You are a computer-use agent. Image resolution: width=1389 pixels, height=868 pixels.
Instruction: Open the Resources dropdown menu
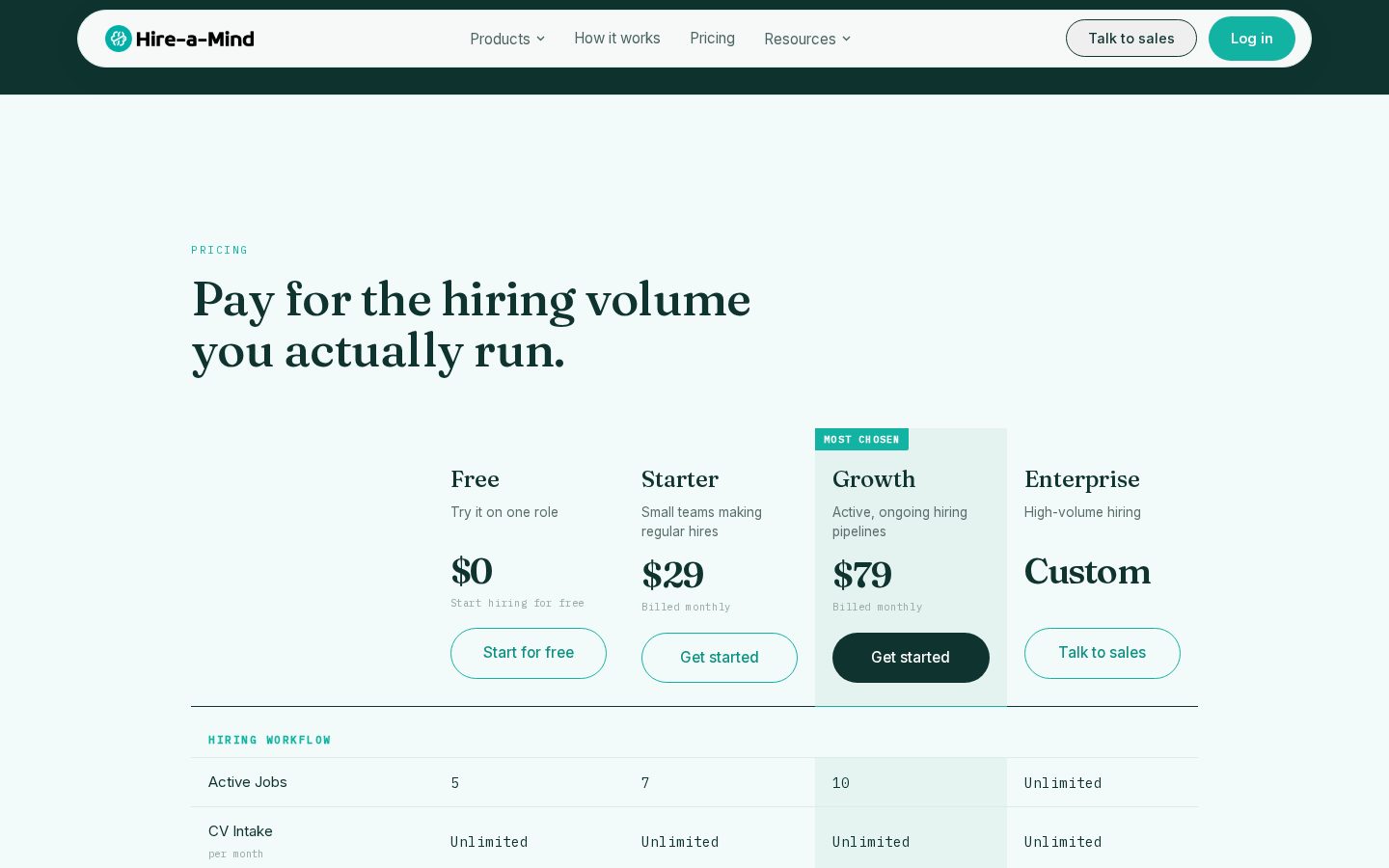807,39
